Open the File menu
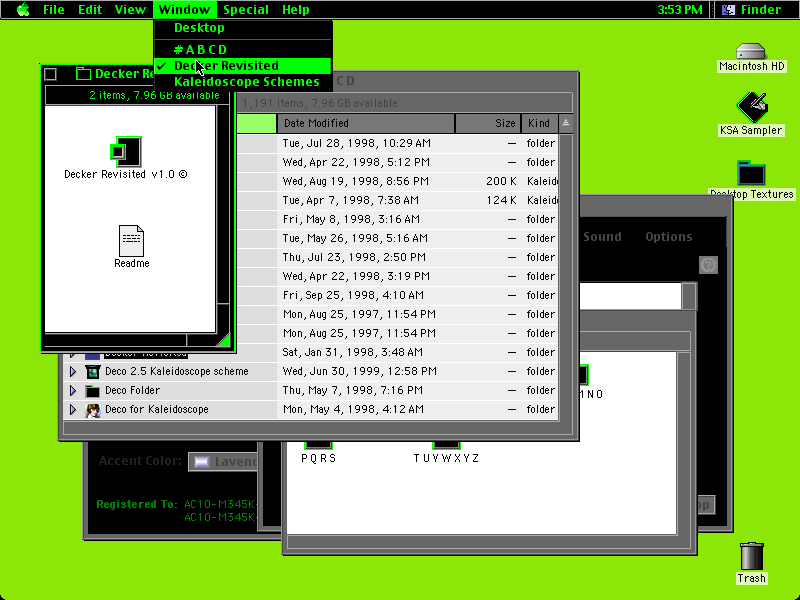This screenshot has width=800, height=600. (x=54, y=9)
